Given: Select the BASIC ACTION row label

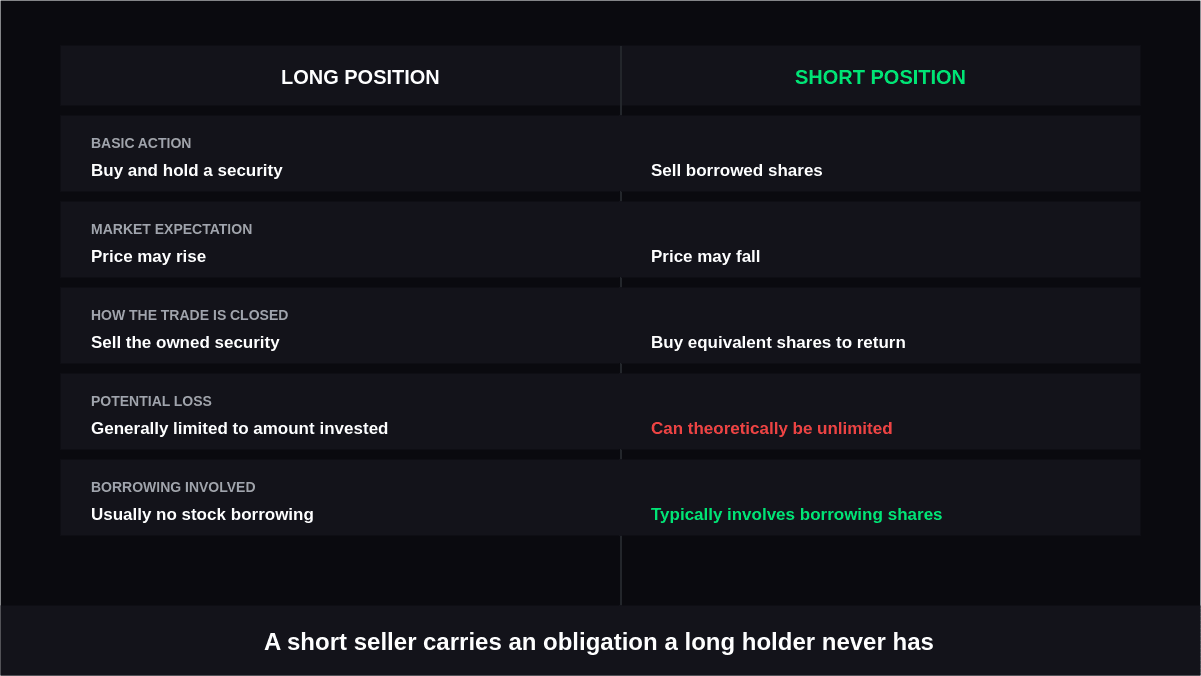Looking at the screenshot, I should coord(141,143).
